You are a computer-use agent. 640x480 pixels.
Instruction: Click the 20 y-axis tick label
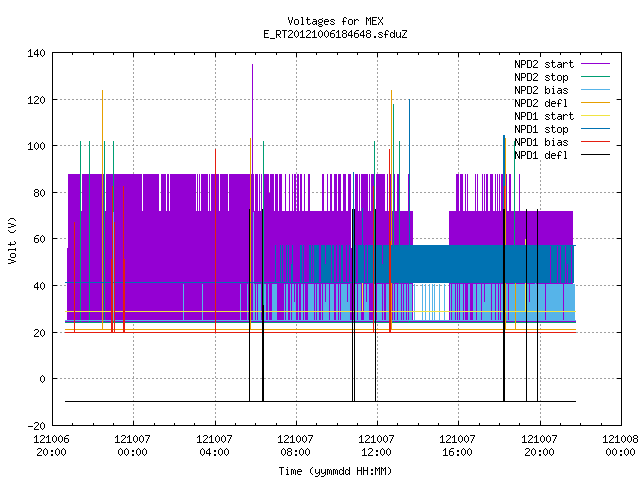click(39, 333)
